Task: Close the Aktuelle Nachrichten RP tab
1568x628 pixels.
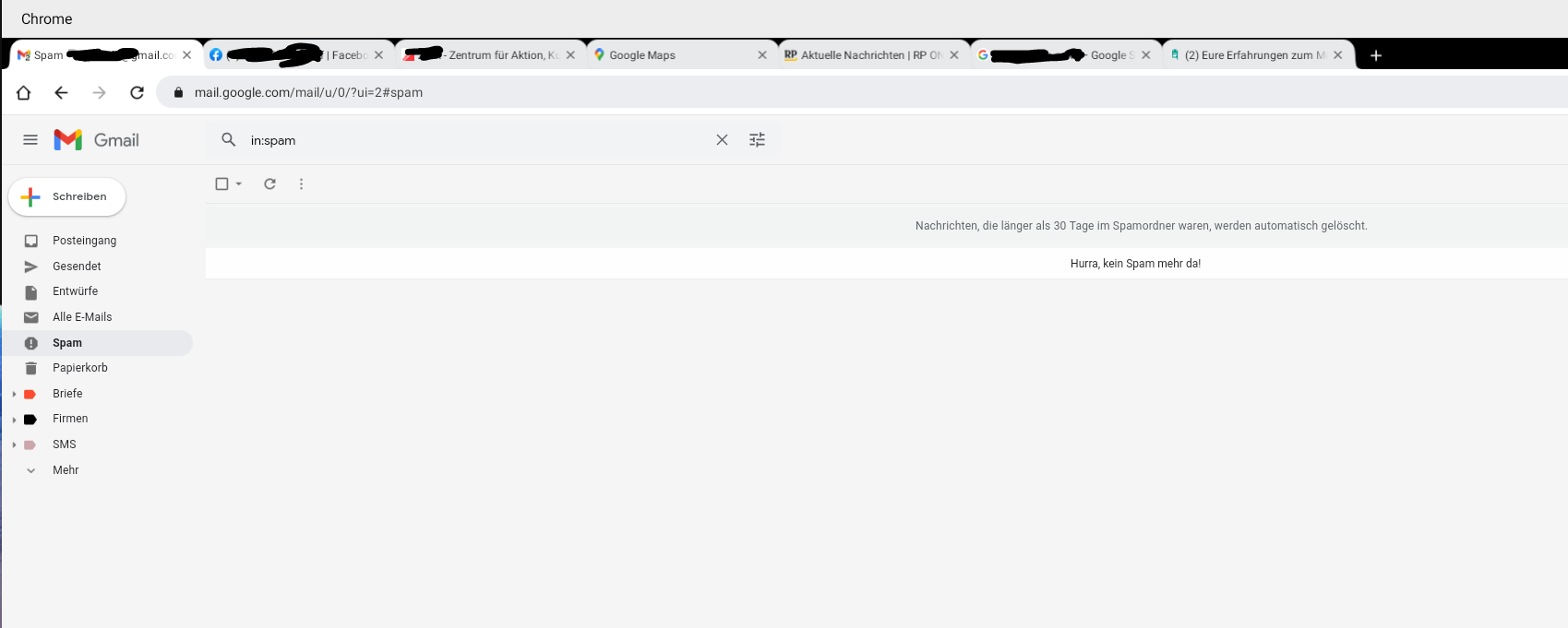Action: click(x=954, y=55)
